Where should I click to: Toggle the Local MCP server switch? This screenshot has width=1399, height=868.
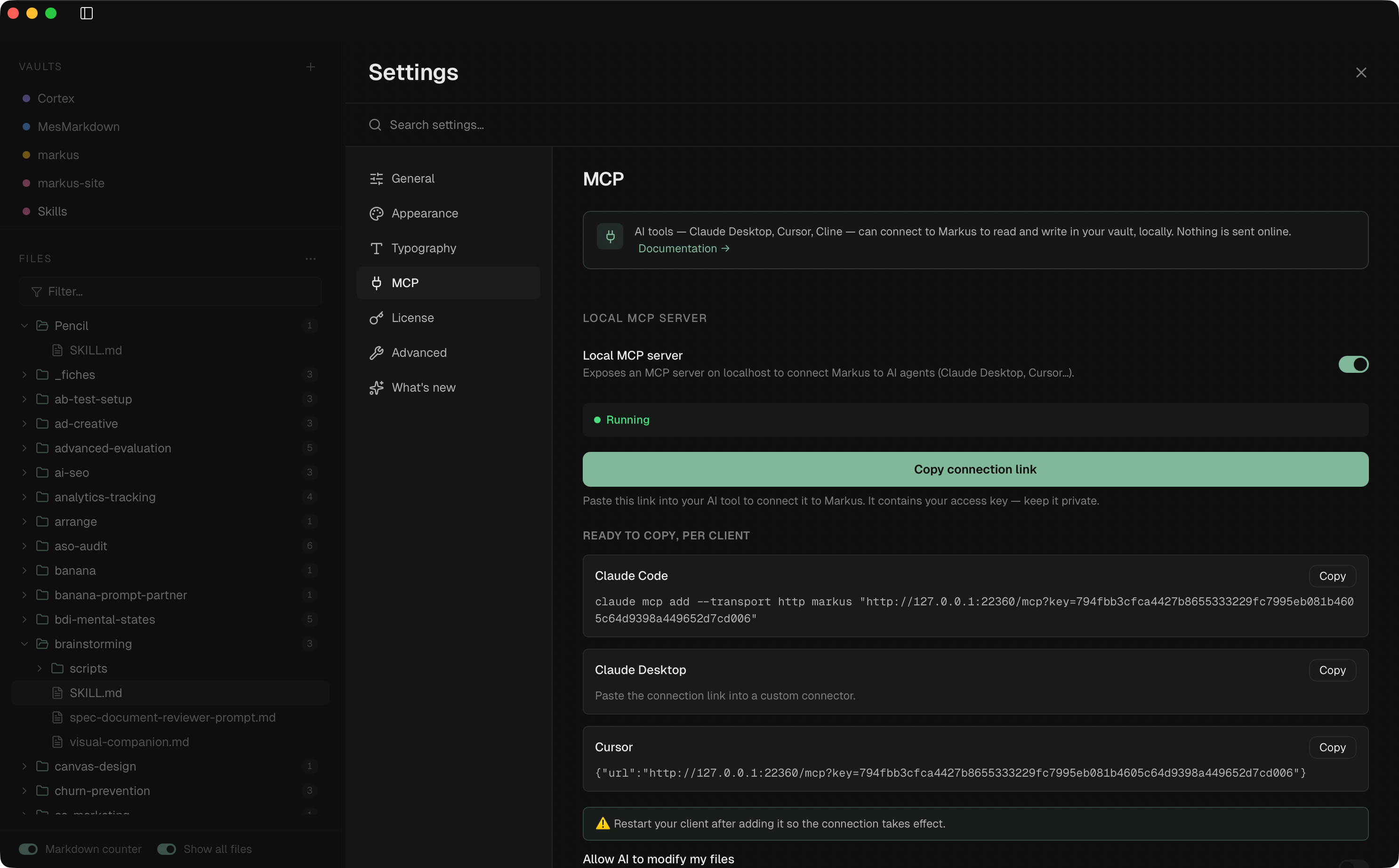1353,364
